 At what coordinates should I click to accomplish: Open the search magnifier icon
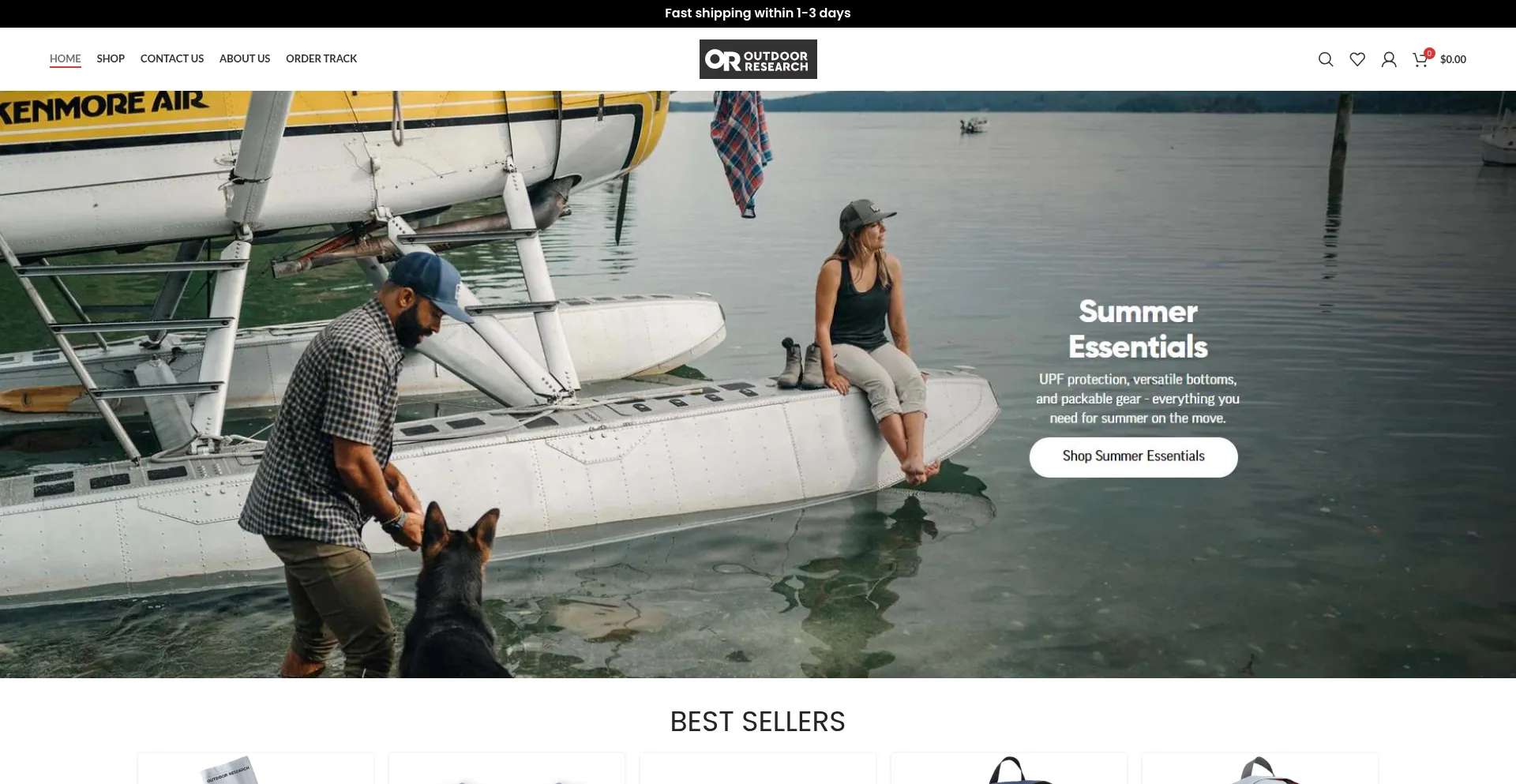coord(1326,59)
